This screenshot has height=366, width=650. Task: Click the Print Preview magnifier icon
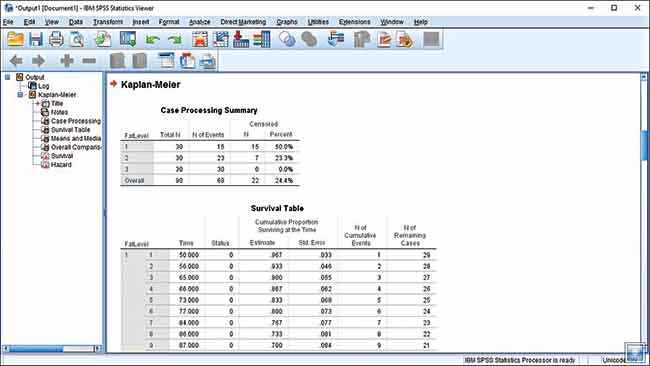[77, 39]
